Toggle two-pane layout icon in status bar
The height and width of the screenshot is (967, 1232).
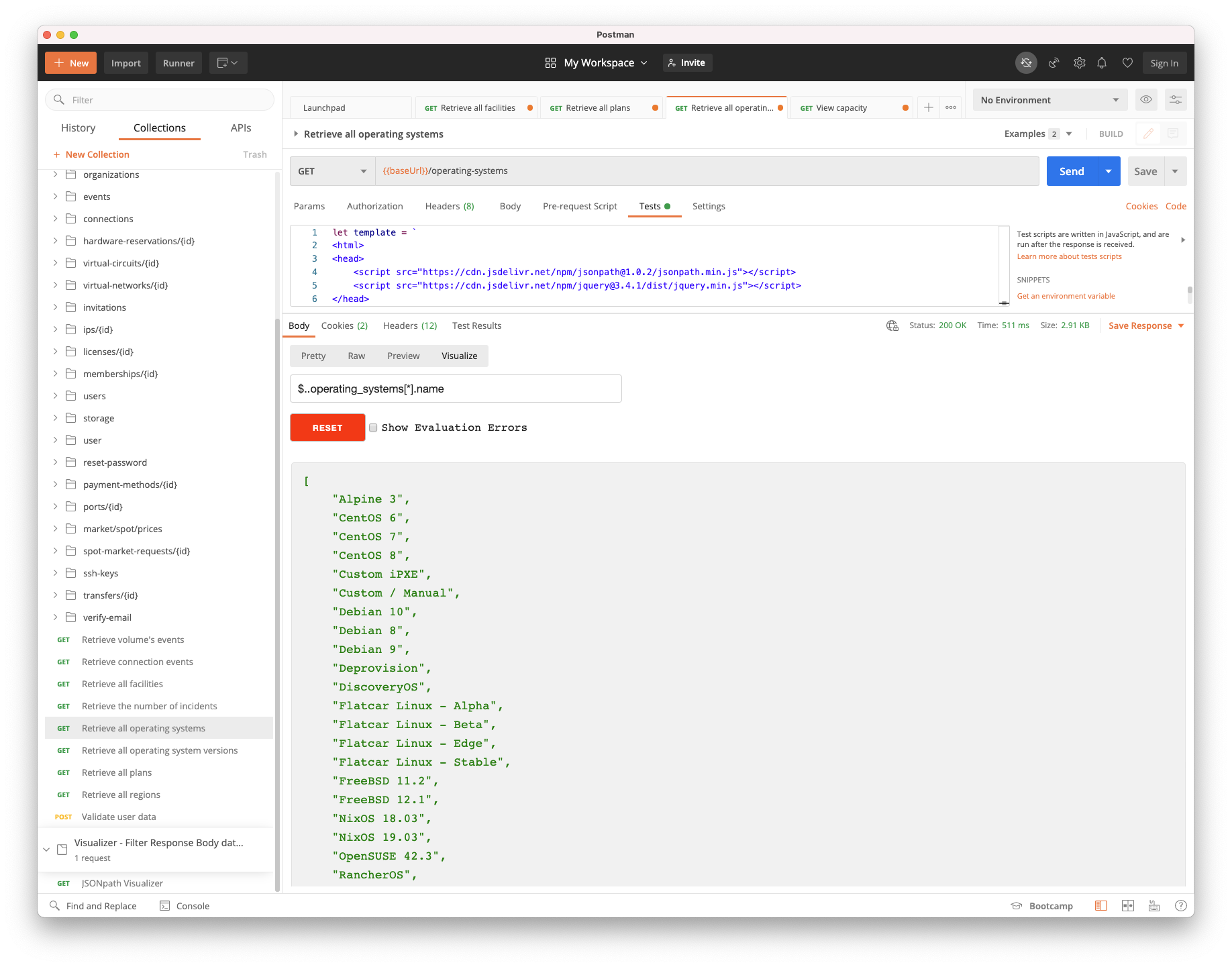[x=1128, y=906]
